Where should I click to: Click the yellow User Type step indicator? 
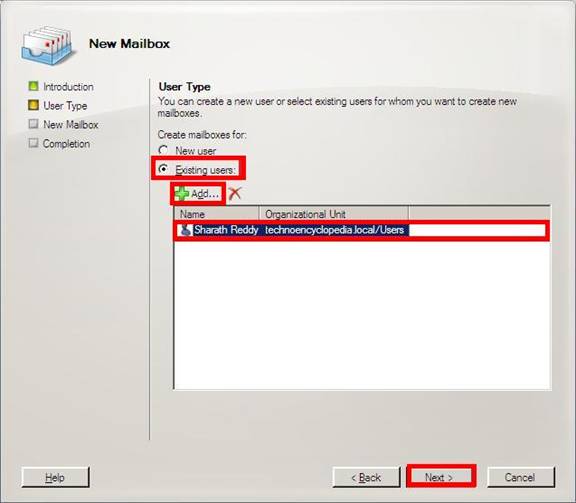(33, 105)
